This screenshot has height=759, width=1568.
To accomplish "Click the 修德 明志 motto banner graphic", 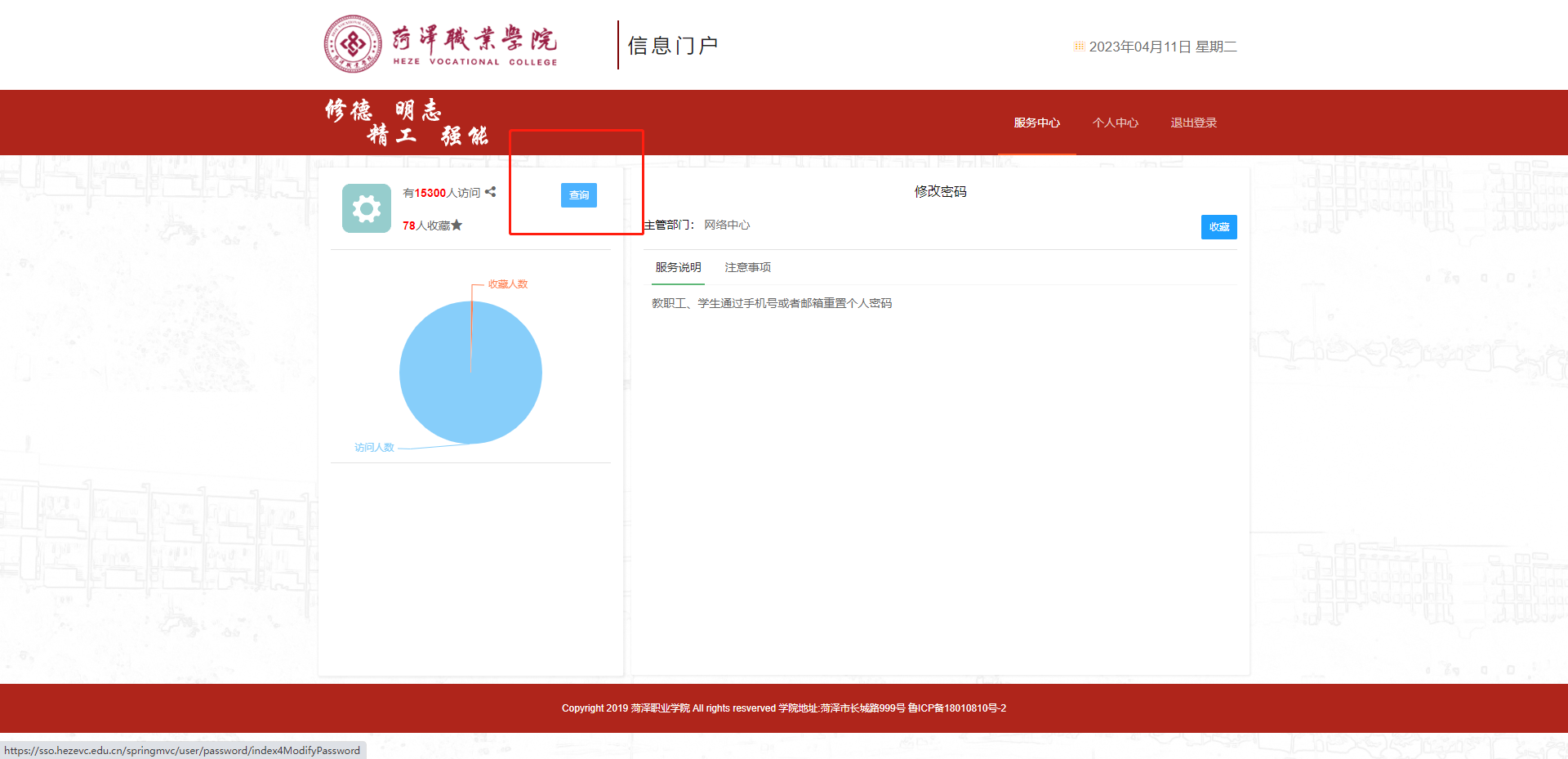I will pyautogui.click(x=406, y=123).
